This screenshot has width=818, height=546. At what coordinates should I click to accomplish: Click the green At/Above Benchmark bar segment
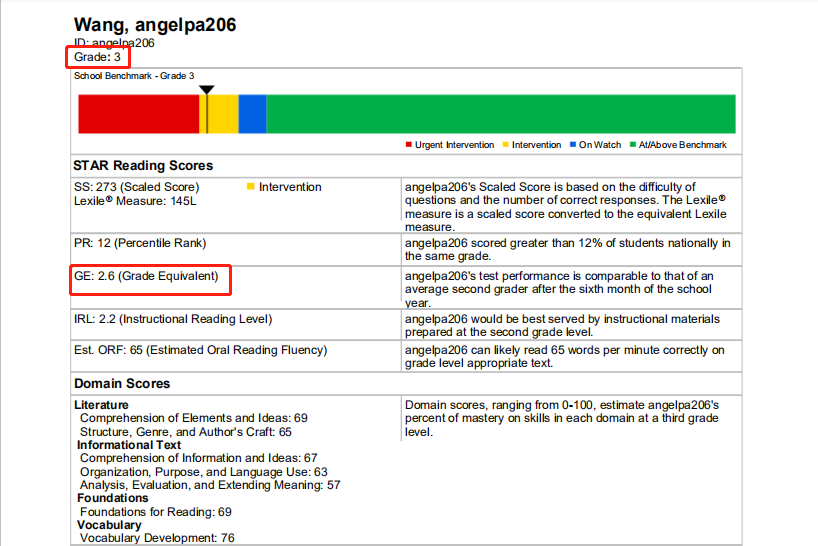(501, 114)
